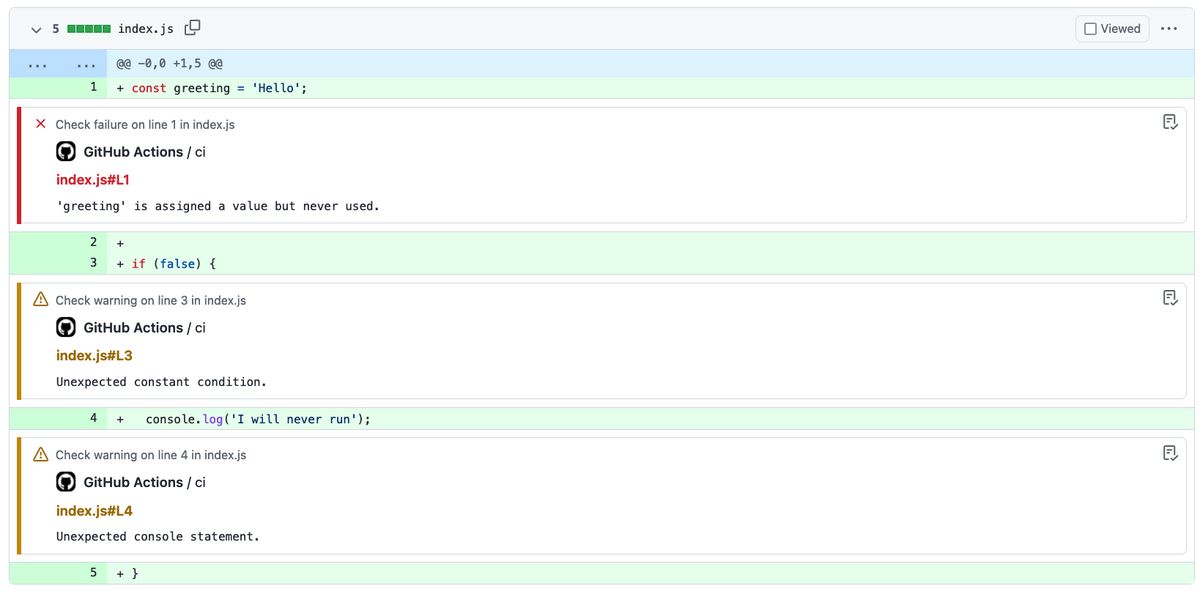The width and height of the screenshot is (1200, 591).
Task: Select diff line number 1
Action: [x=93, y=87]
